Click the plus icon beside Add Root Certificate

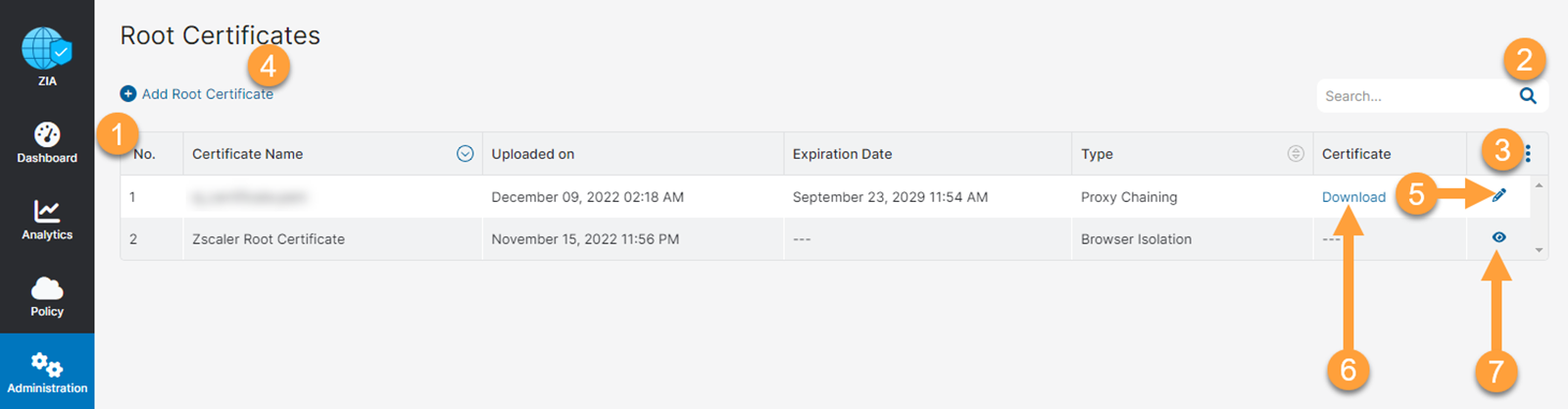[x=128, y=94]
